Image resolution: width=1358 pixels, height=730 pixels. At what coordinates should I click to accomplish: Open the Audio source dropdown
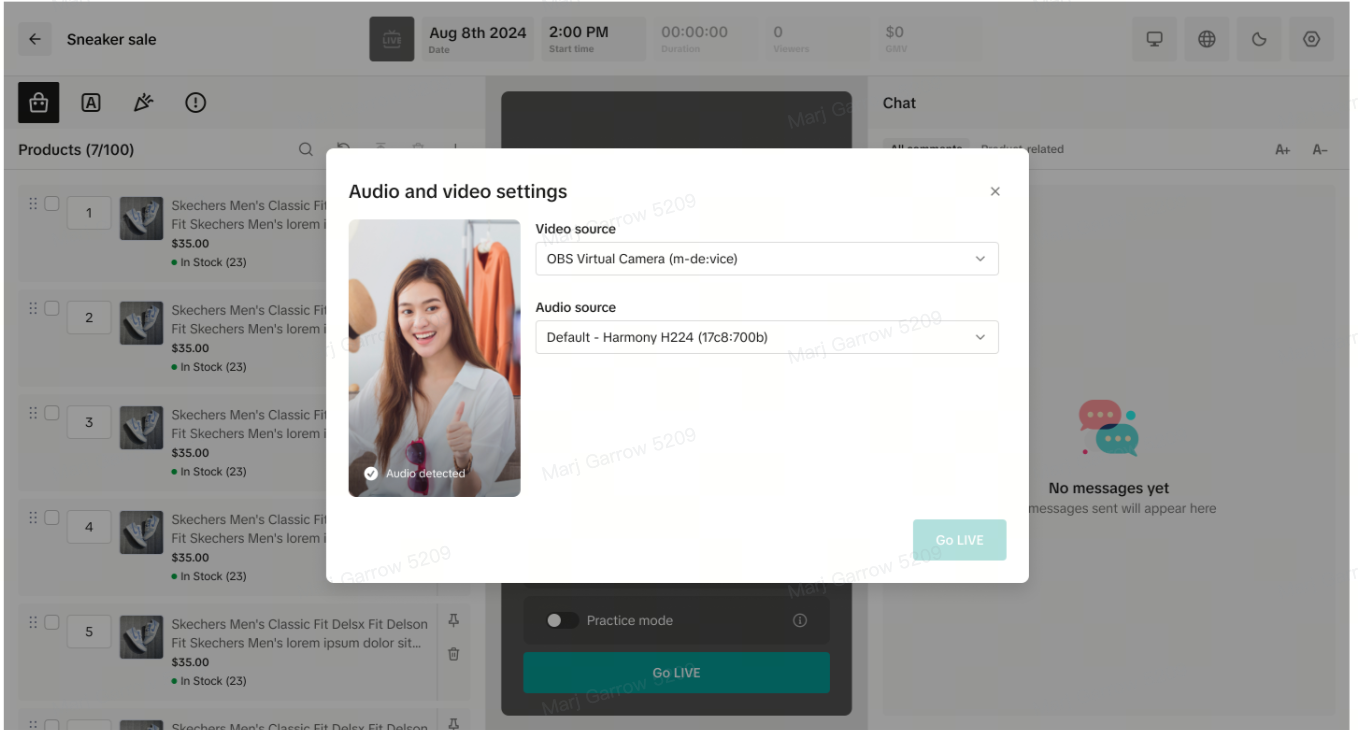[766, 337]
